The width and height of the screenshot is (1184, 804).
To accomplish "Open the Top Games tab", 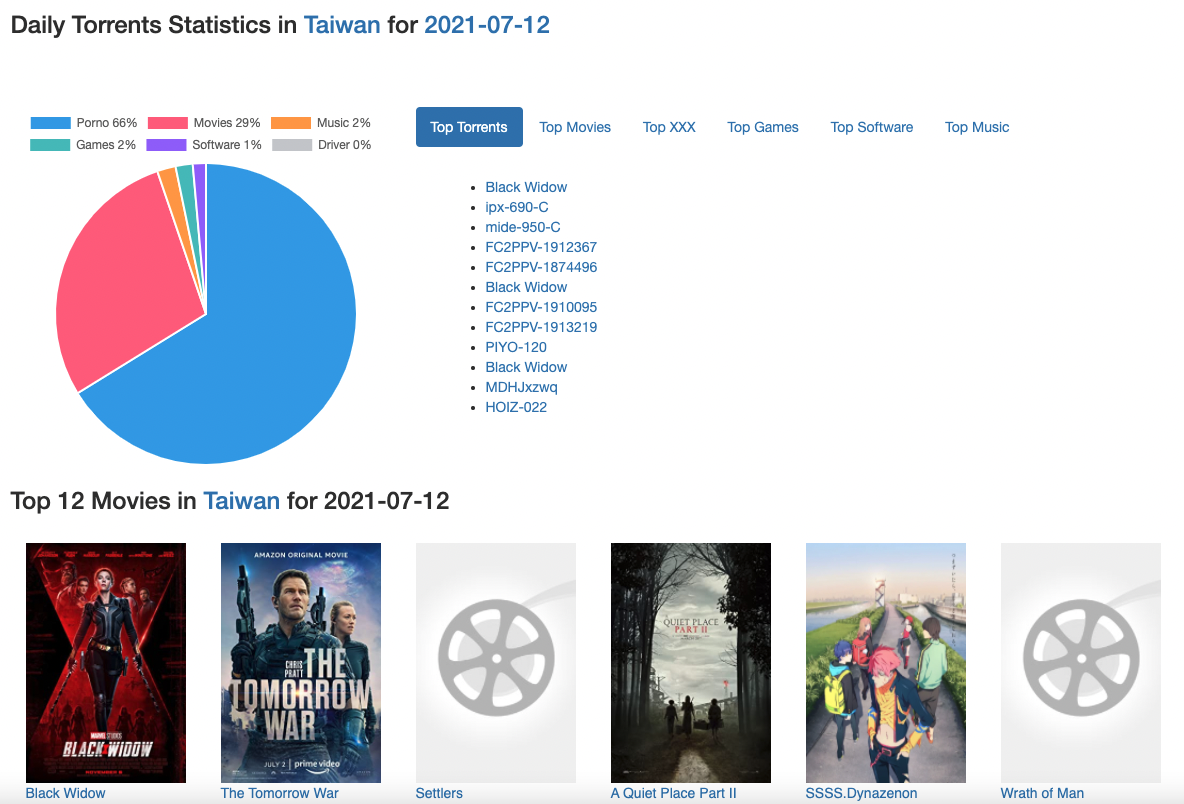I will pos(763,128).
